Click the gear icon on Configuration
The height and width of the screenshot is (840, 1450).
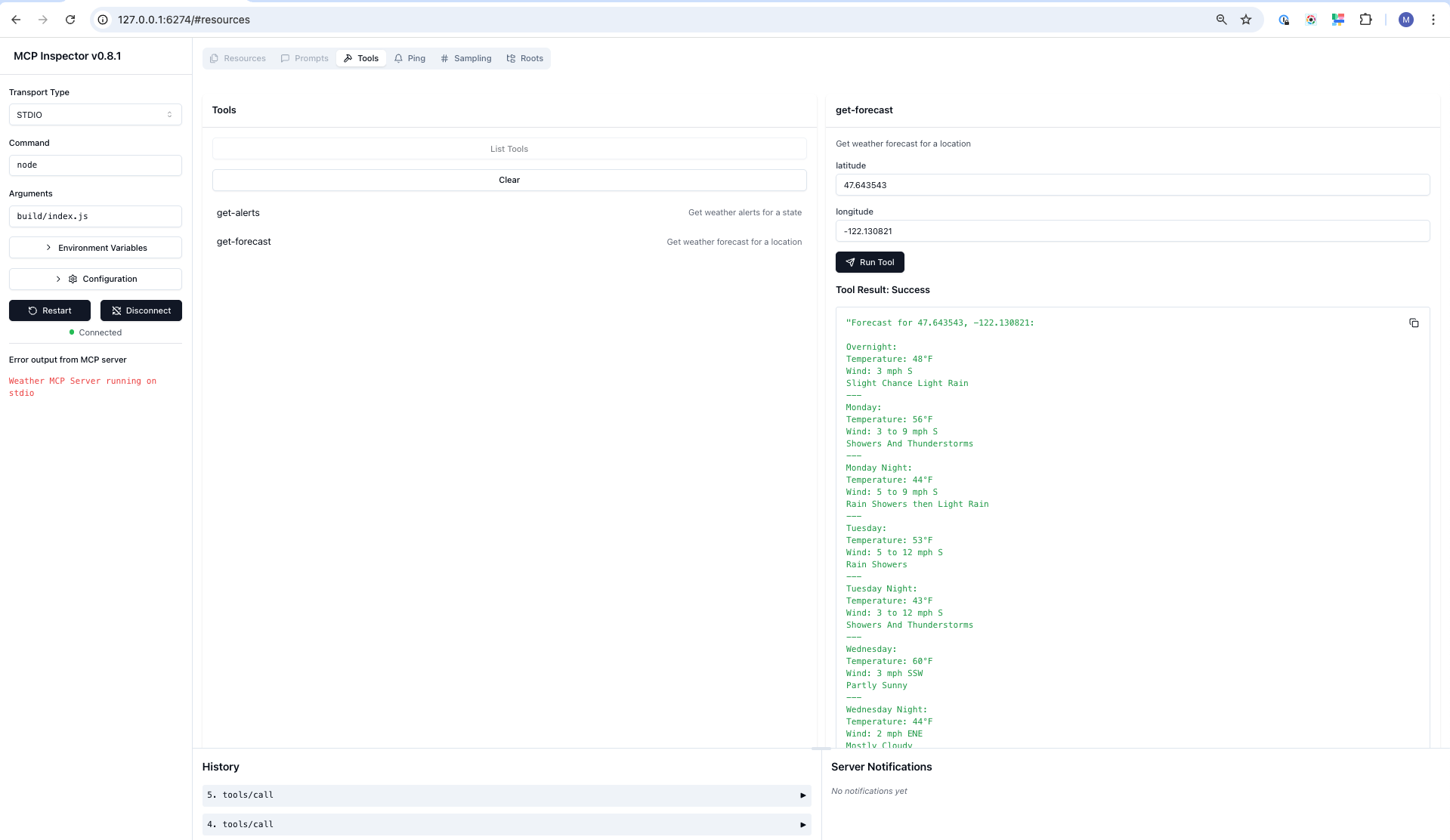[x=73, y=279]
